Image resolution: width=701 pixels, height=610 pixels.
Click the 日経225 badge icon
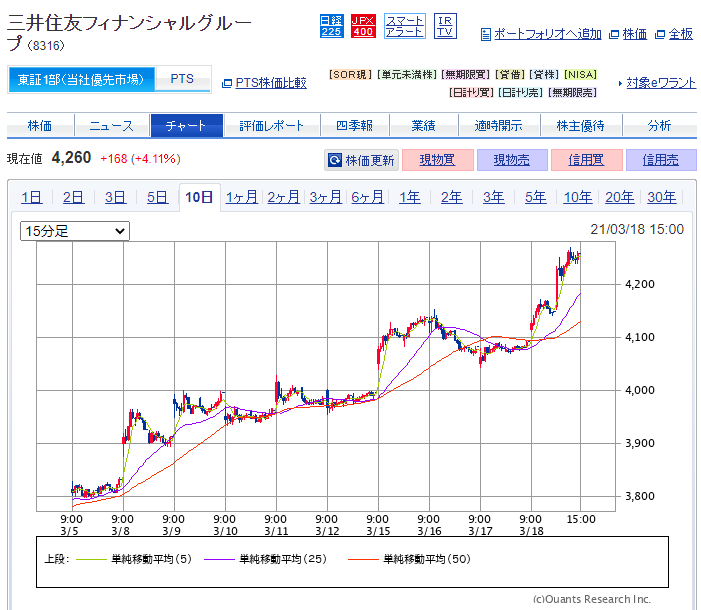pos(332,26)
